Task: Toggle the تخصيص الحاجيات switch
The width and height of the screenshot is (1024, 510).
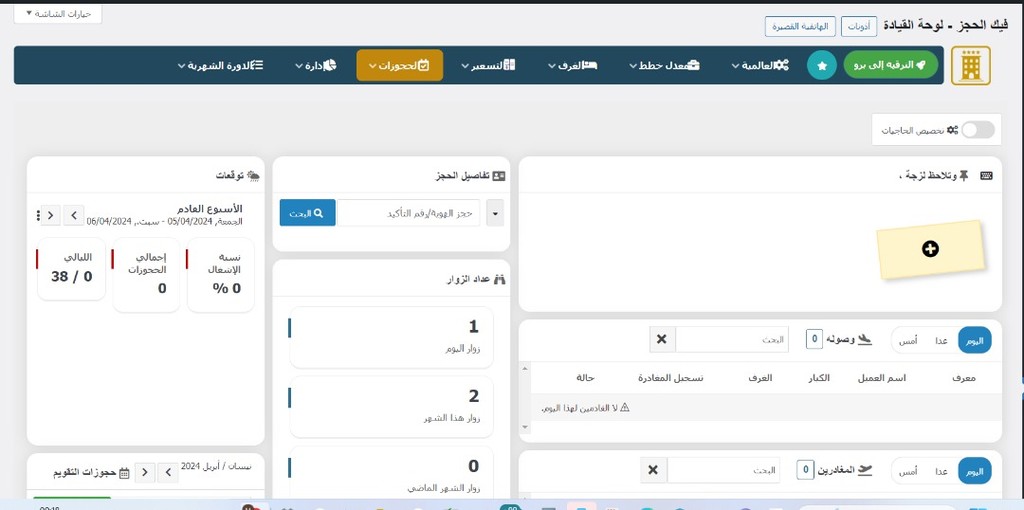Action: point(978,129)
